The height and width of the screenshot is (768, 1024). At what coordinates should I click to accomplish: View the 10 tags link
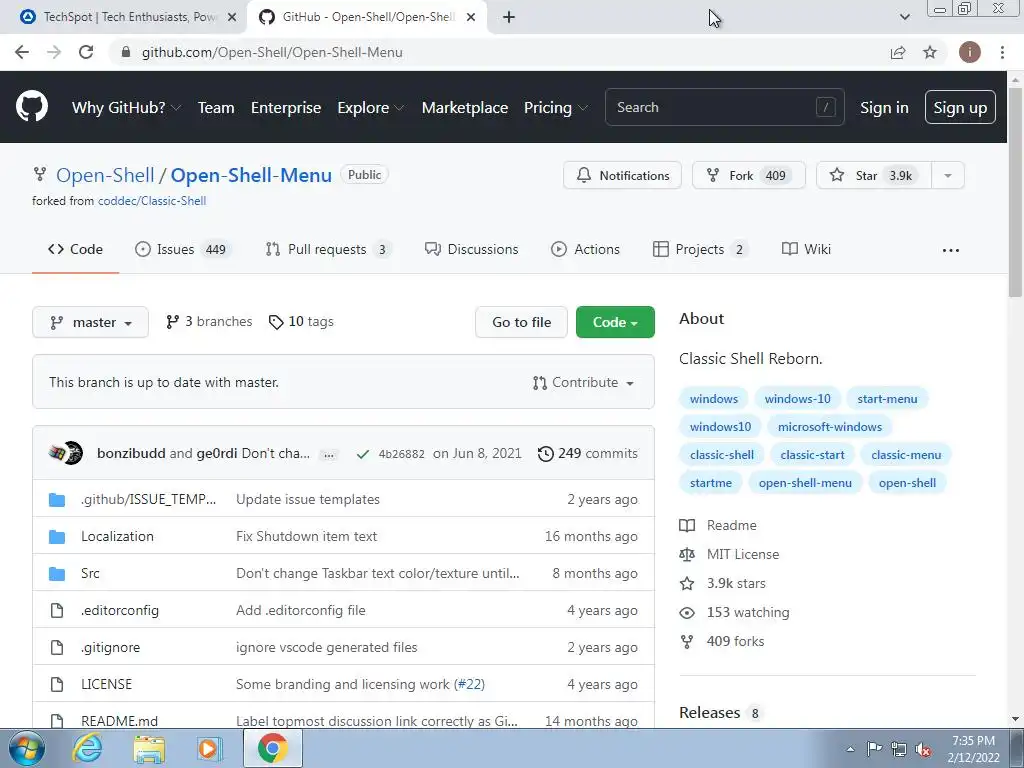(x=301, y=321)
